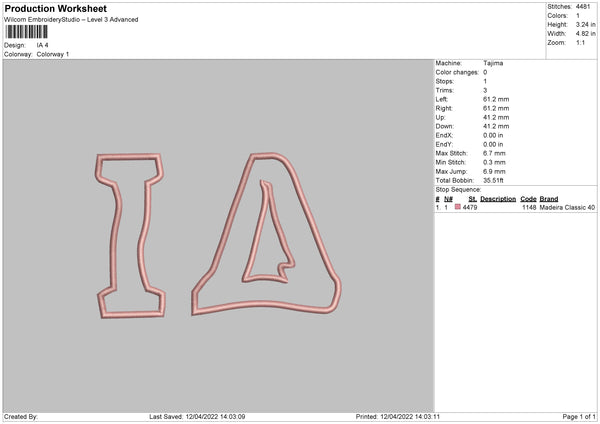Click the pink thread color swatch
Viewport: 600px width, 424px height.
[458, 208]
